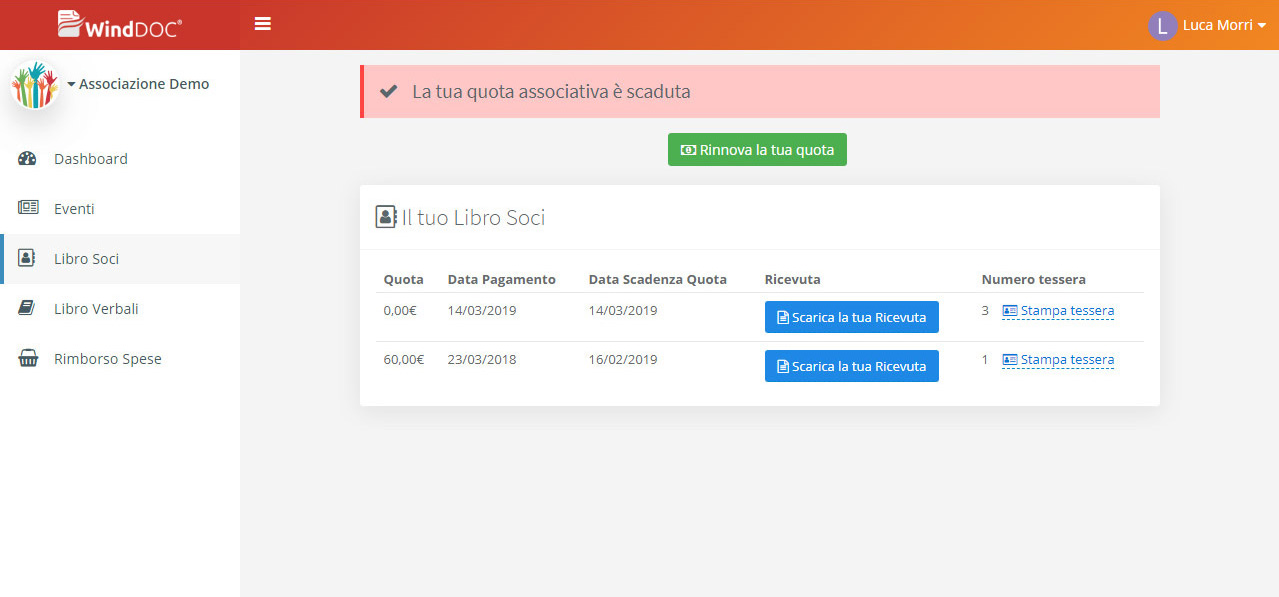
Task: Click the Libro Verbali book icon
Action: pyautogui.click(x=27, y=308)
